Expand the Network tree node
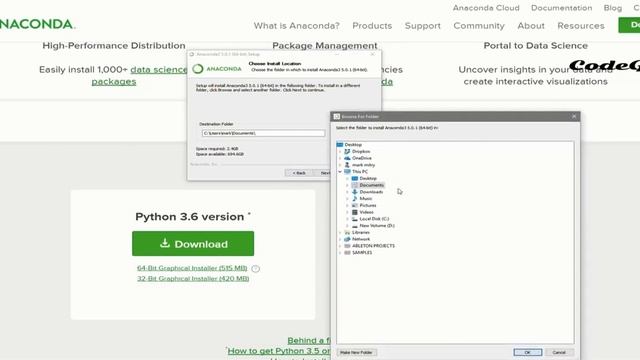This screenshot has height=360, width=640. [340, 239]
